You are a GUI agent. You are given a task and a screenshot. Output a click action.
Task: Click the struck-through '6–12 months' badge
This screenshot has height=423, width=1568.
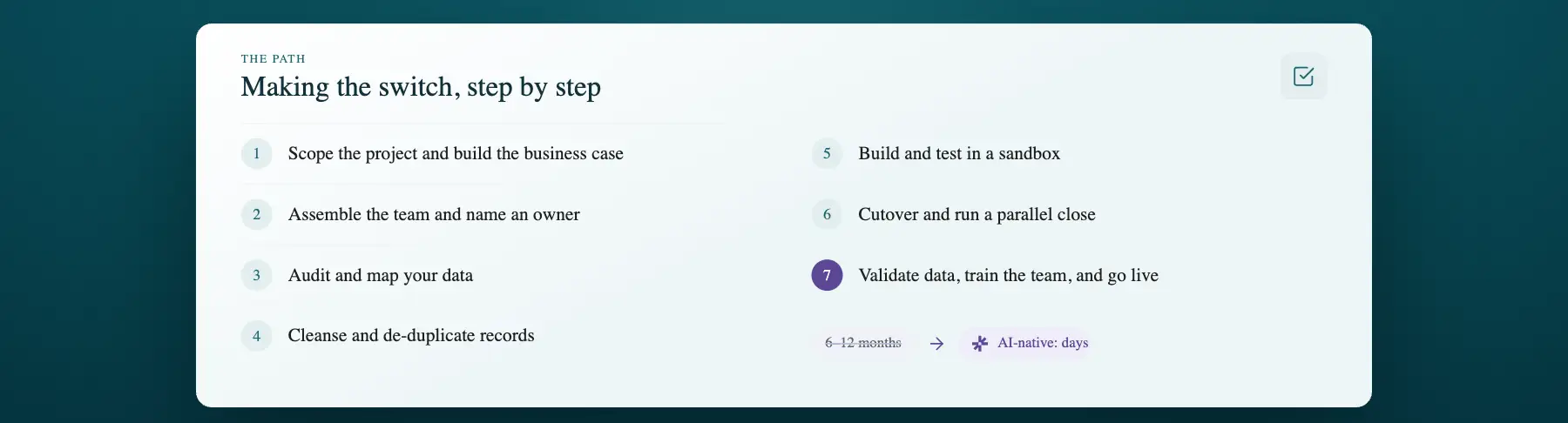863,343
